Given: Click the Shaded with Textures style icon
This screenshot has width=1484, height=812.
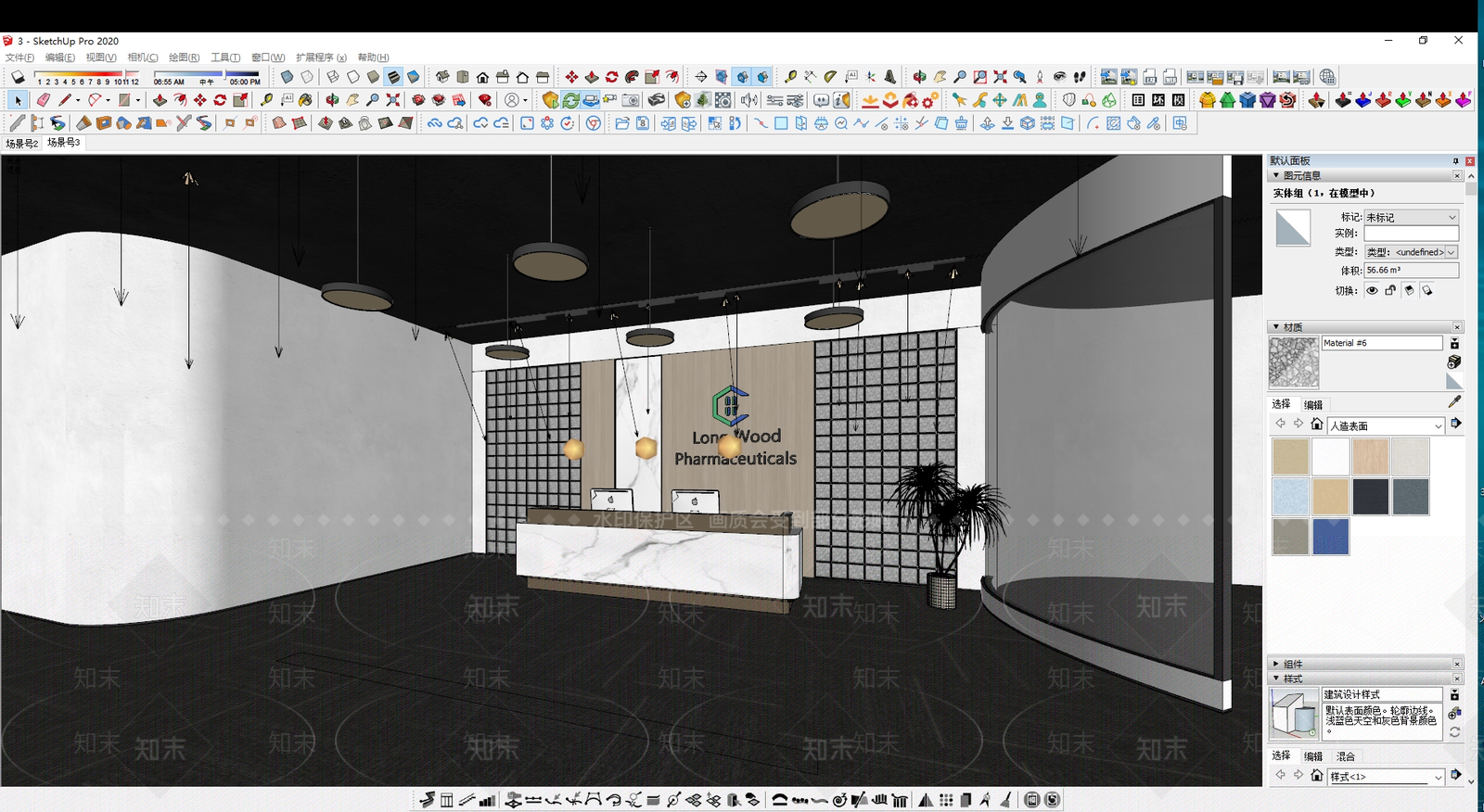Looking at the screenshot, I should tap(393, 77).
